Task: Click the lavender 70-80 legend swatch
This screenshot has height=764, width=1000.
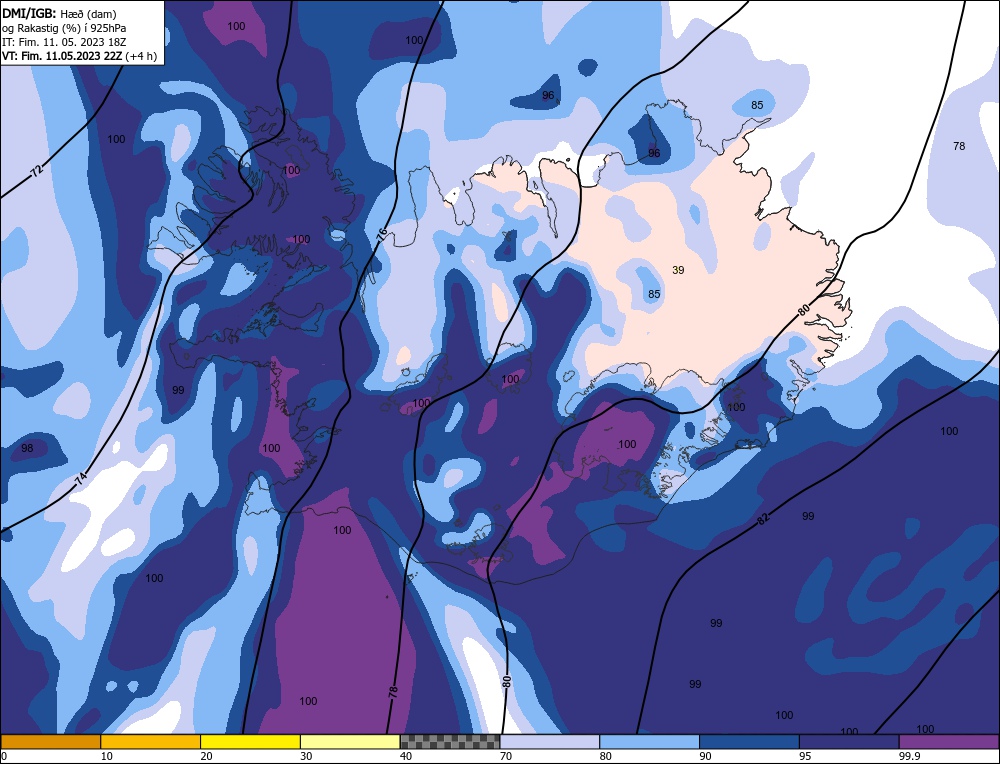Action: point(550,741)
